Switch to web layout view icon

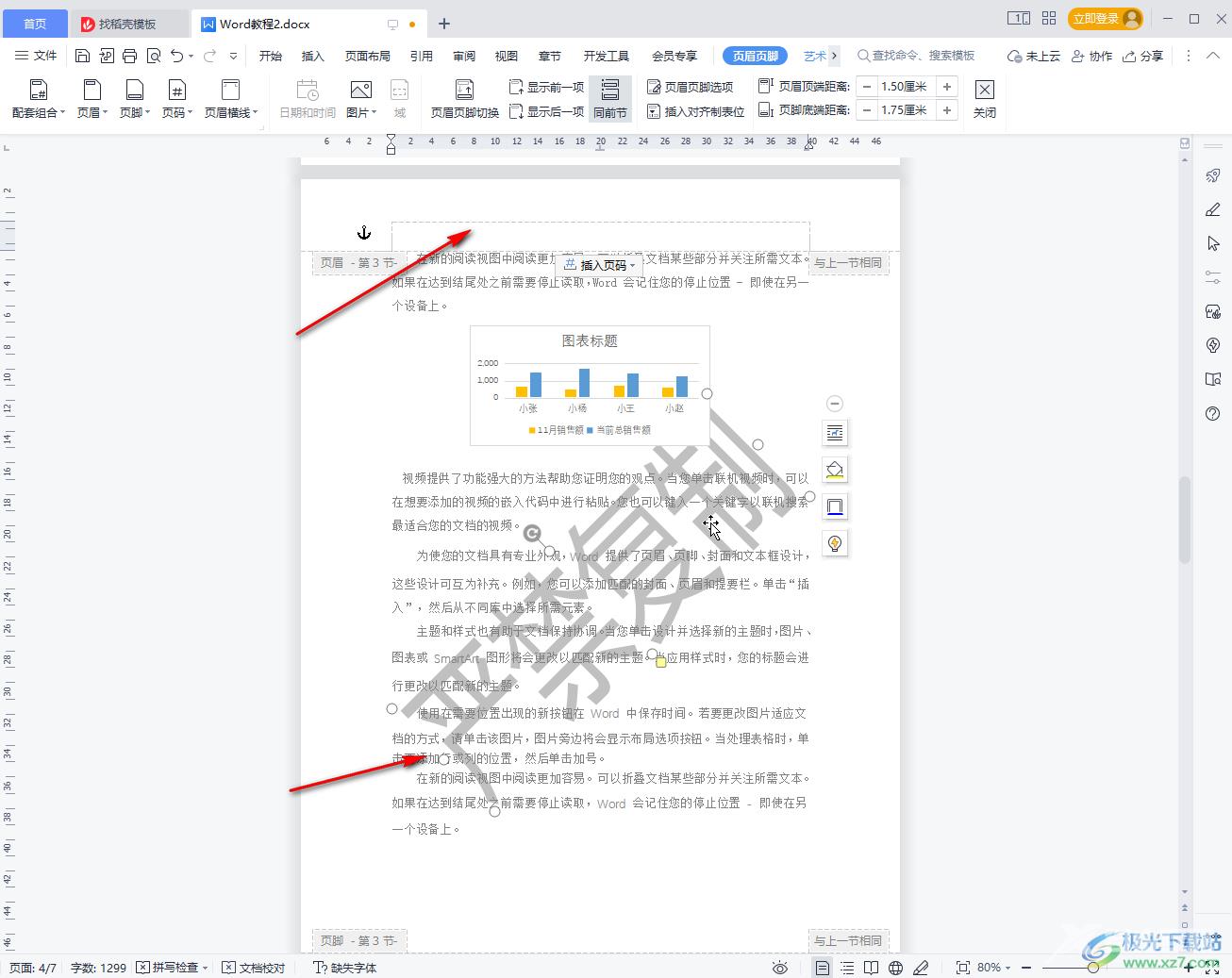tap(895, 968)
